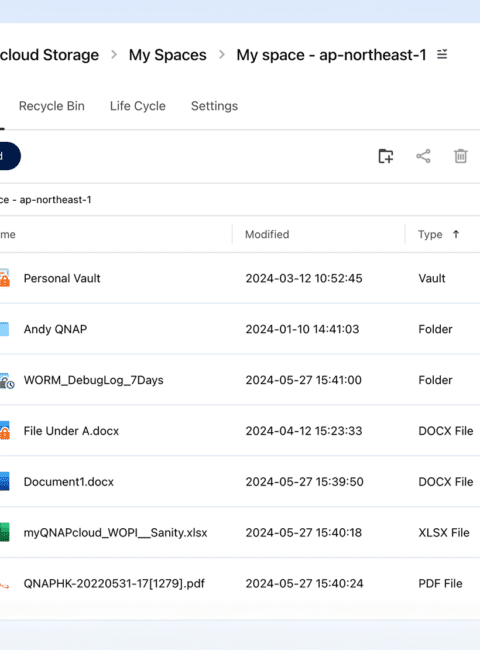This screenshot has height=650, width=480.
Task: Click the dark blue upload button
Action: (x=10, y=156)
